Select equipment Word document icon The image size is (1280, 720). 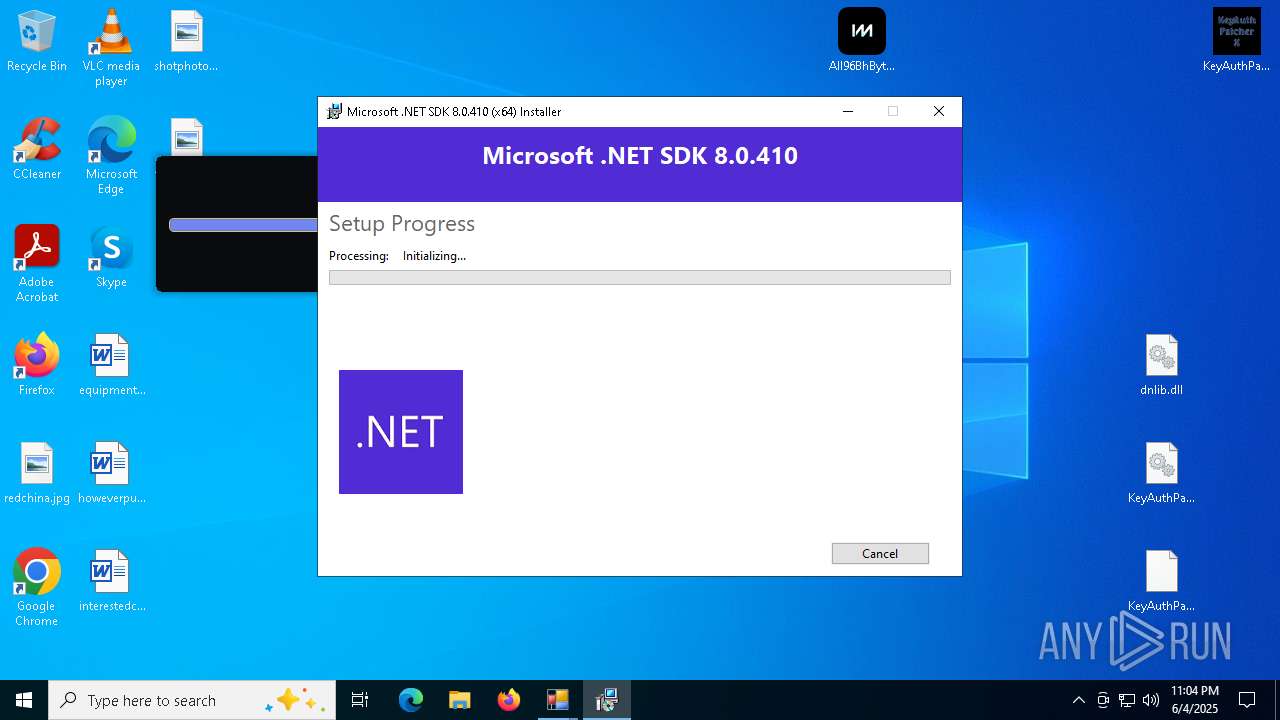[x=111, y=365]
